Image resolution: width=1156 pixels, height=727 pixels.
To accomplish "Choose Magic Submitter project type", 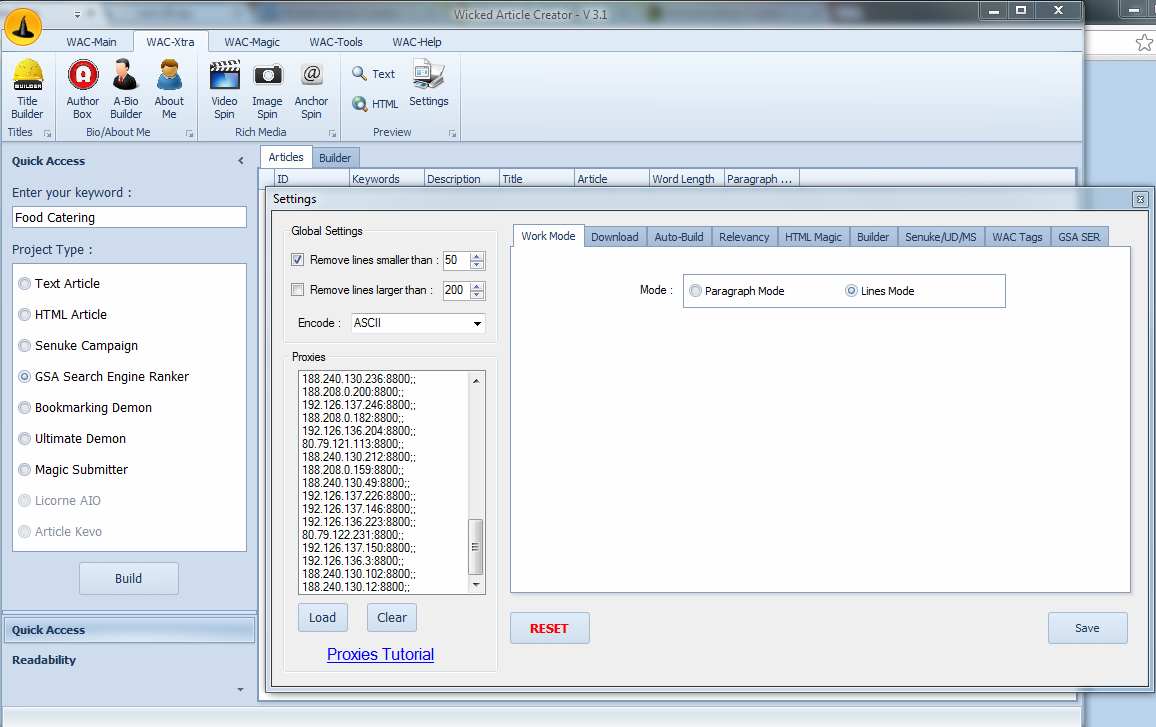I will [x=73, y=470].
